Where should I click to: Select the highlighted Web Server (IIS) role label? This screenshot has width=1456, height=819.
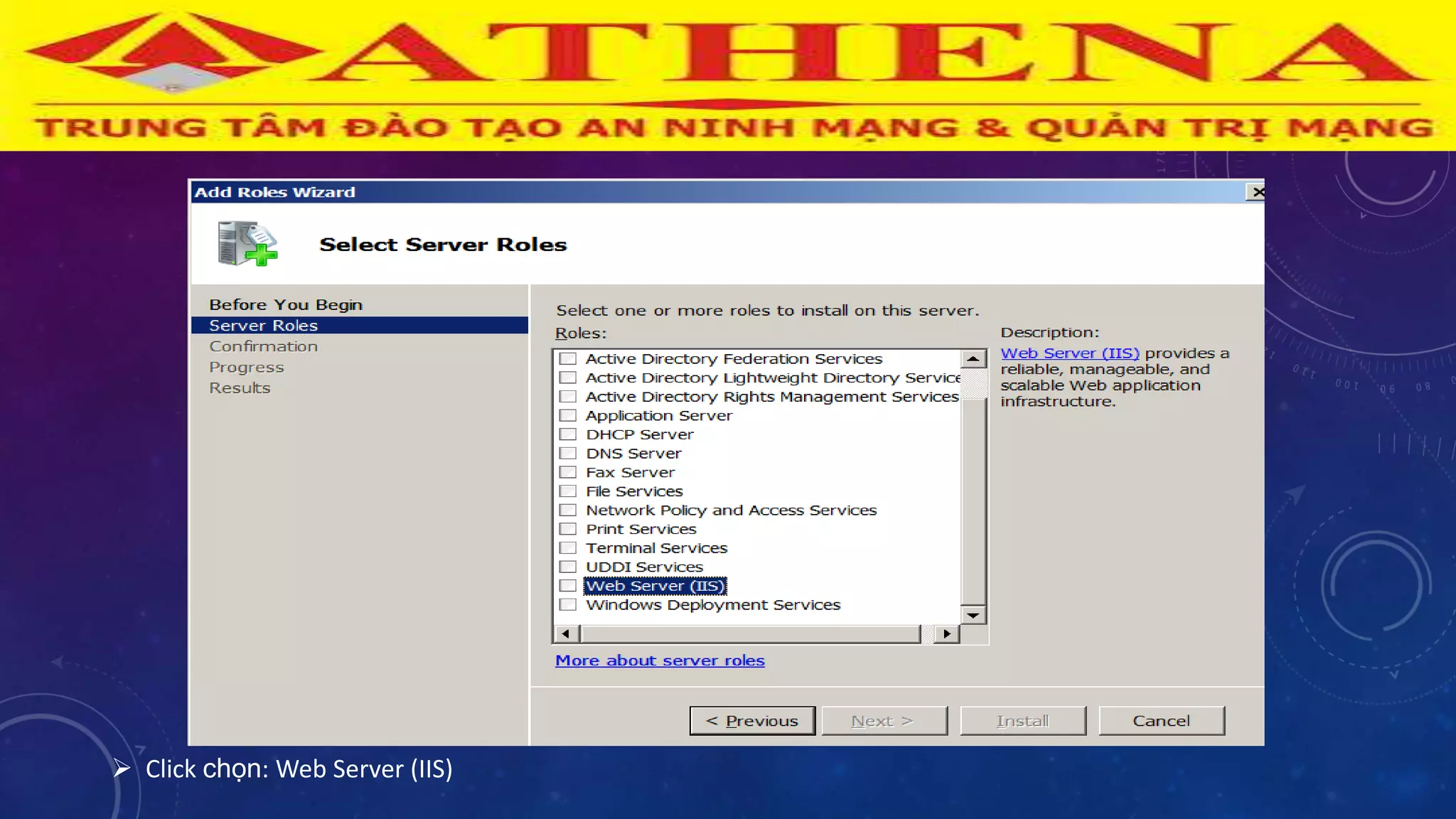[x=655, y=586]
